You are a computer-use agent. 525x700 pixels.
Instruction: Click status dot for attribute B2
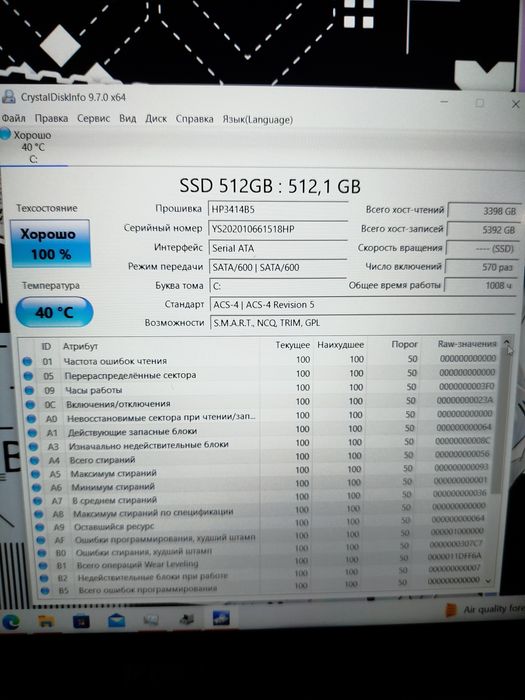pyautogui.click(x=44, y=578)
